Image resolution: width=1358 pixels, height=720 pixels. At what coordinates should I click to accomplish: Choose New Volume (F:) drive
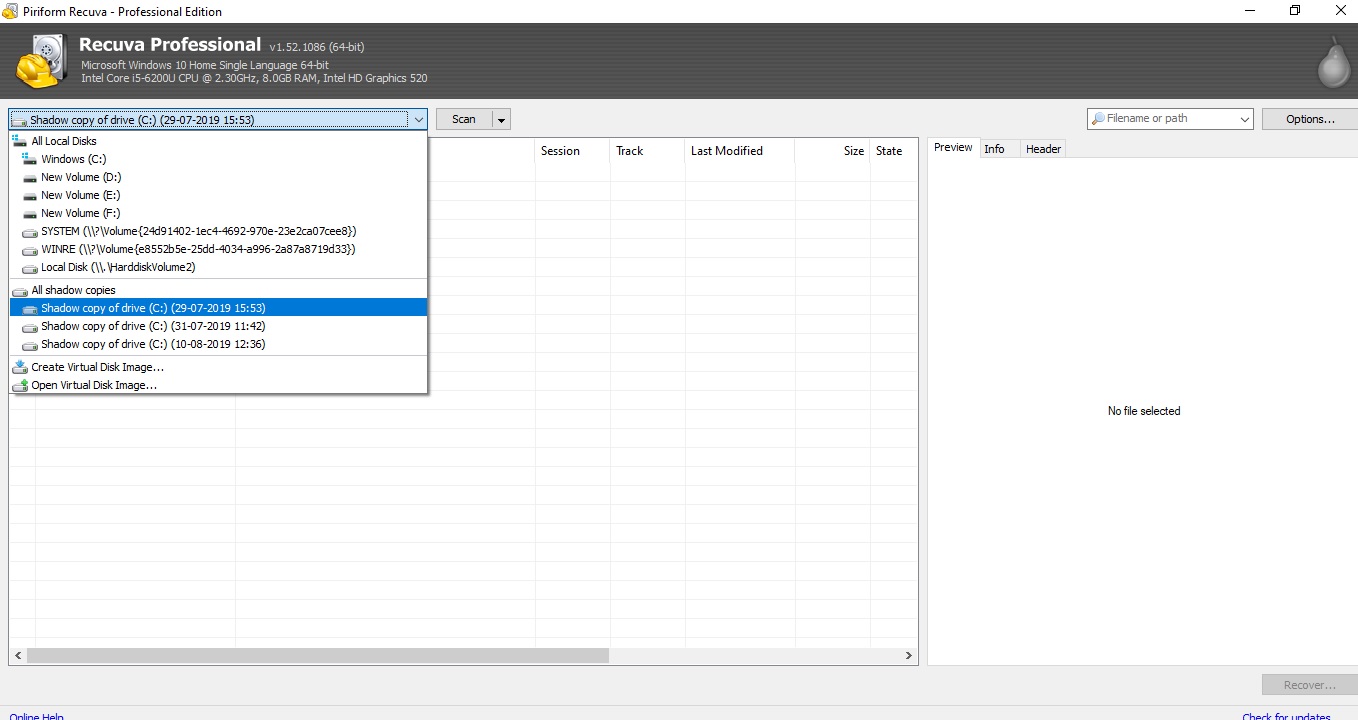click(x=218, y=213)
